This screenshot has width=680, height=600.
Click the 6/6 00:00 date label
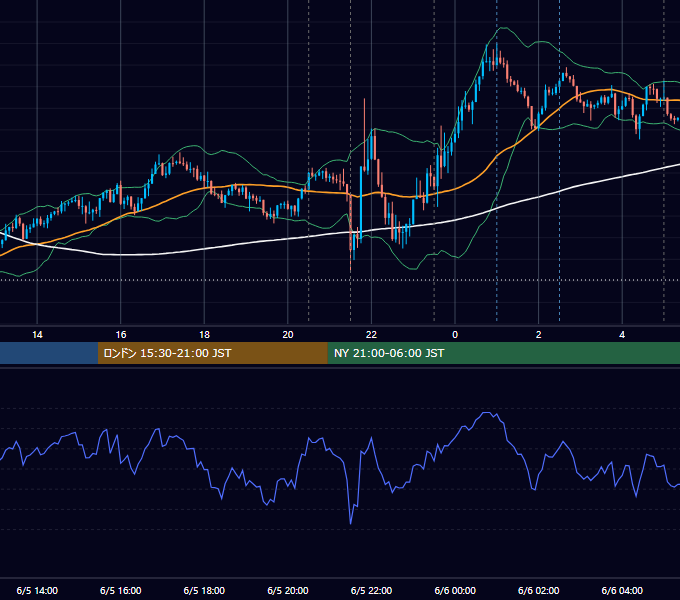tap(455, 590)
